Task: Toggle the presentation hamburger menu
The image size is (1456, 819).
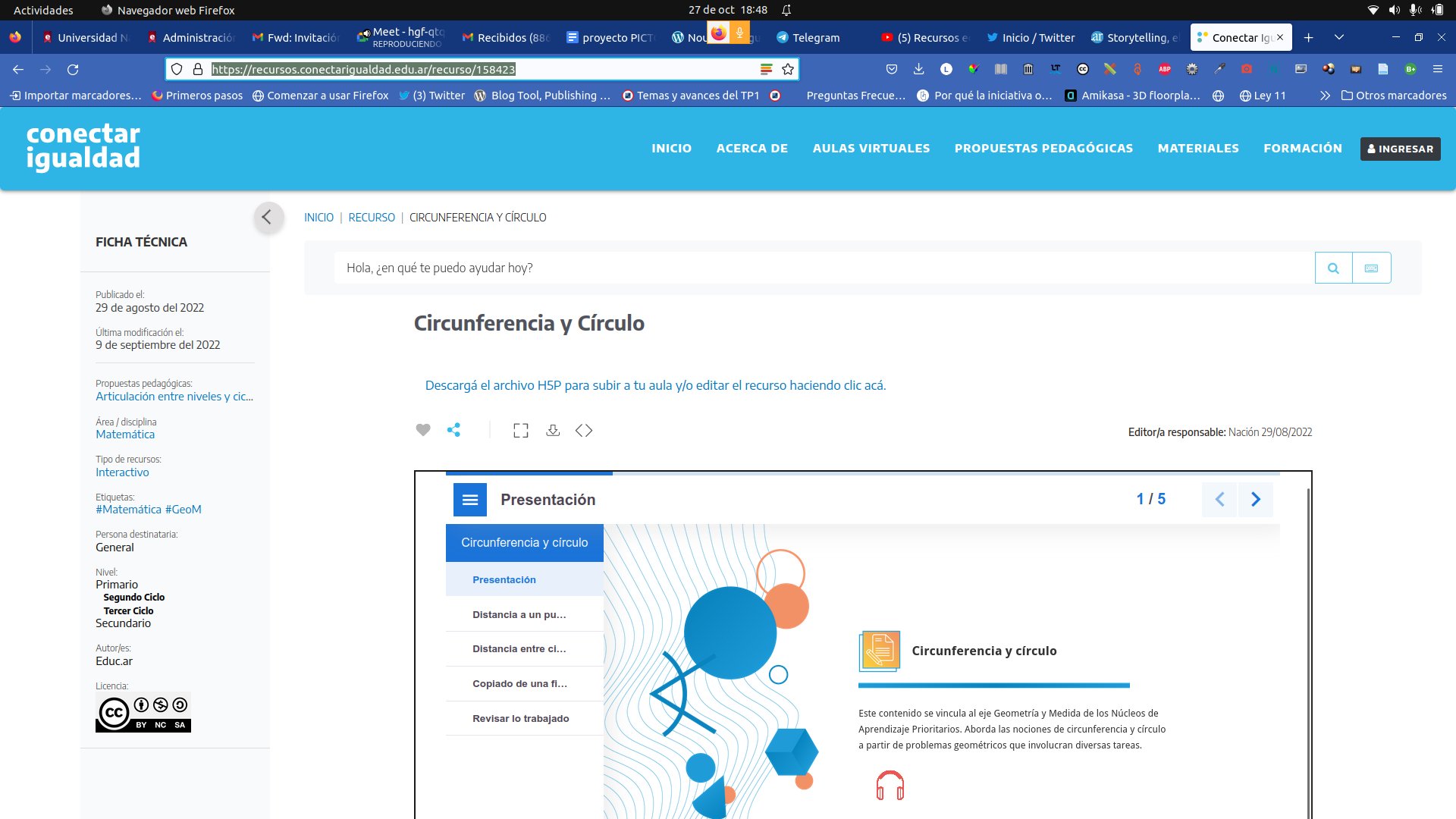Action: click(470, 500)
